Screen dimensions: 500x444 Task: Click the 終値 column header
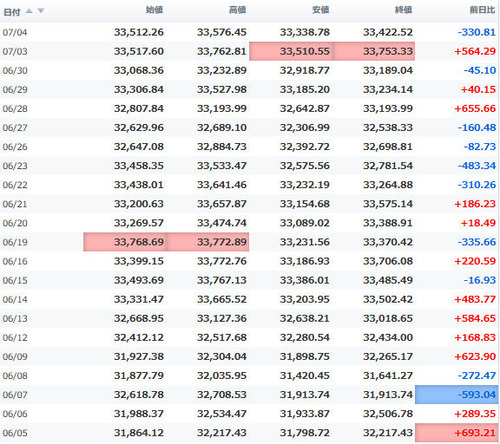[403, 10]
